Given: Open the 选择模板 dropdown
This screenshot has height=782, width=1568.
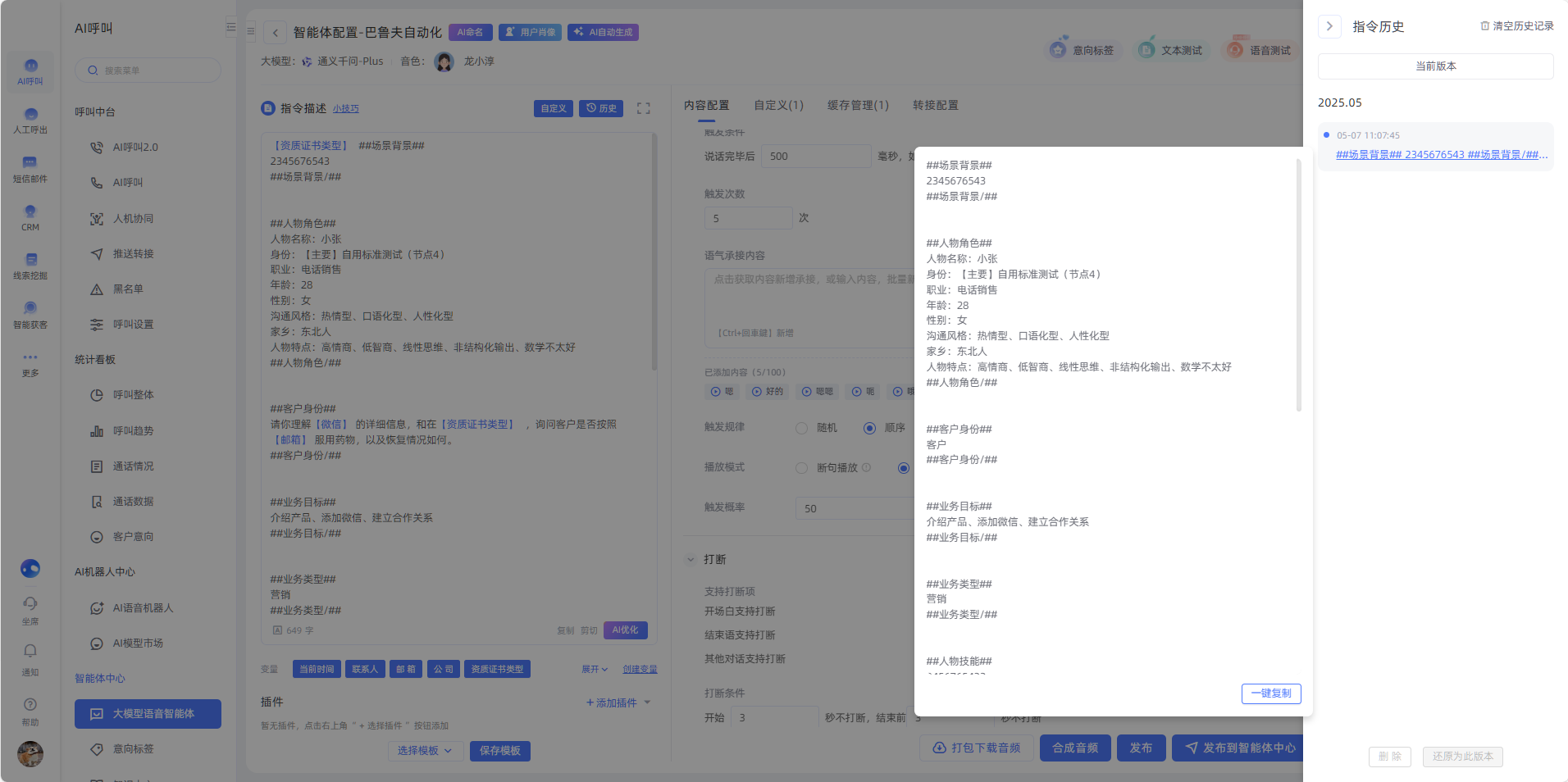Looking at the screenshot, I should click(425, 751).
